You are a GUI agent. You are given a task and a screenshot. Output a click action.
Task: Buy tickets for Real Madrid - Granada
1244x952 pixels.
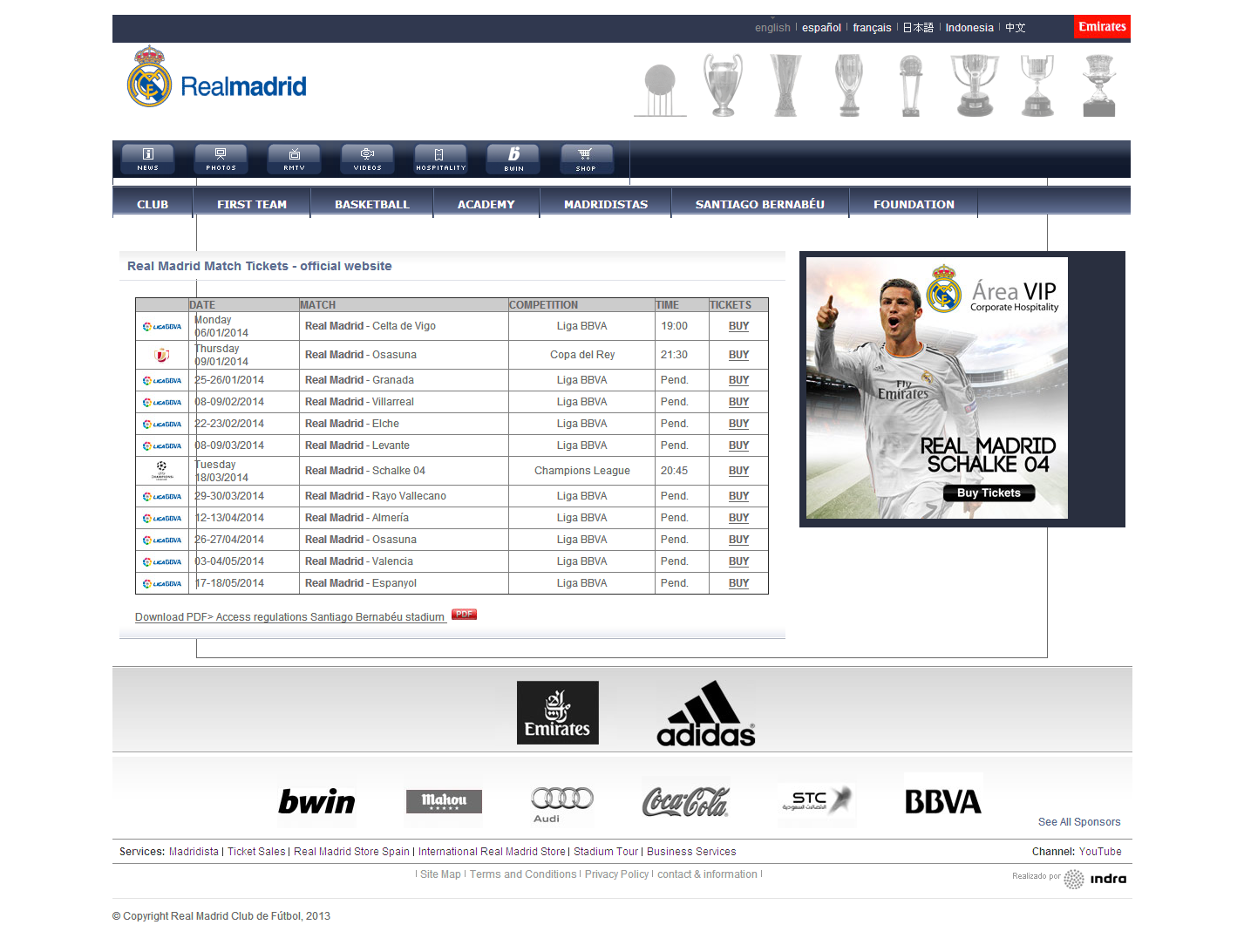click(738, 380)
